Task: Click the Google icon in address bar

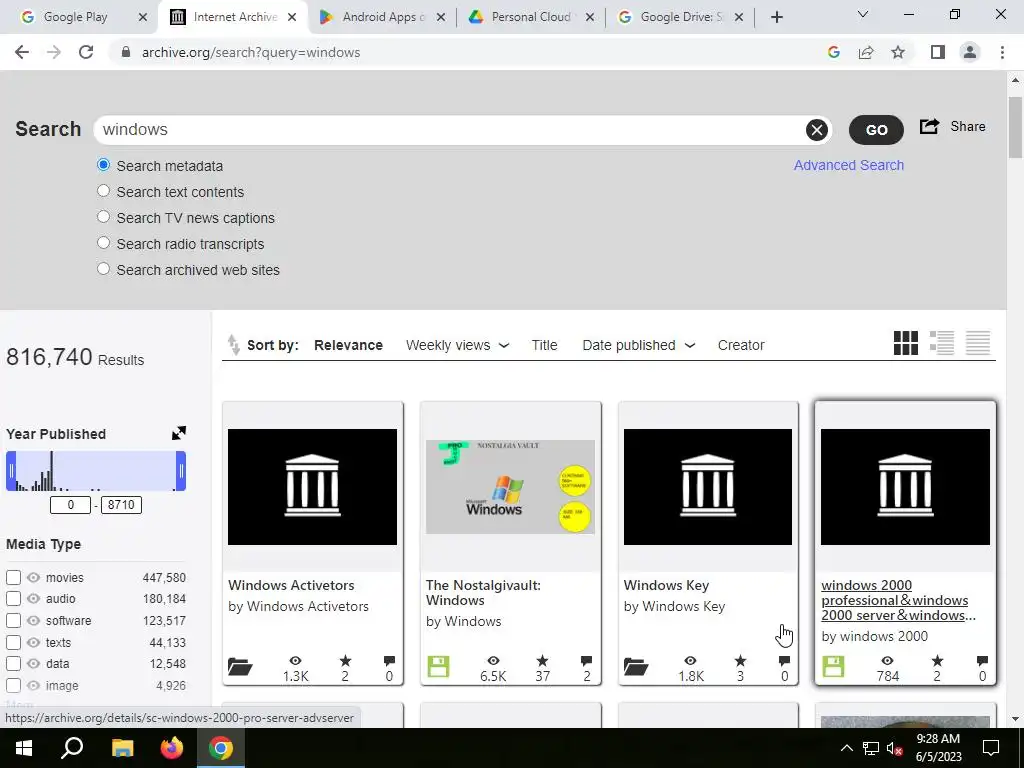Action: point(833,52)
